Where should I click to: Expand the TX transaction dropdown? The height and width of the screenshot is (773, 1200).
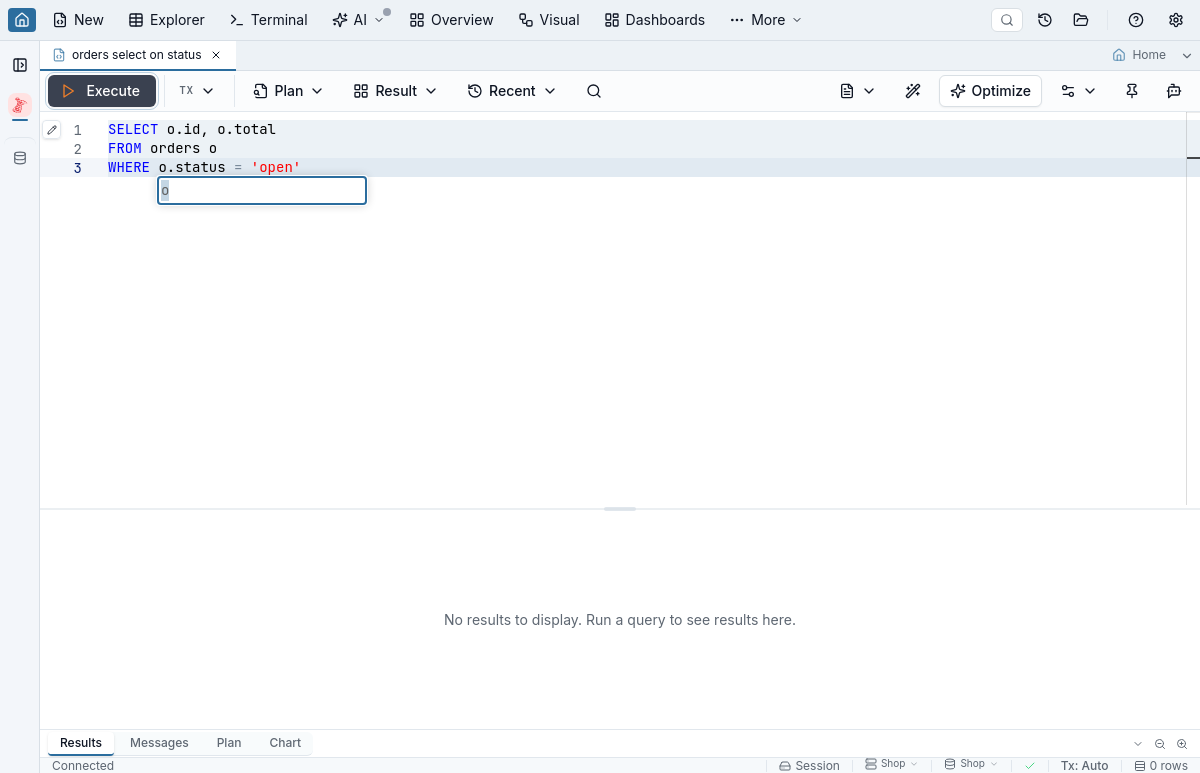click(x=197, y=91)
